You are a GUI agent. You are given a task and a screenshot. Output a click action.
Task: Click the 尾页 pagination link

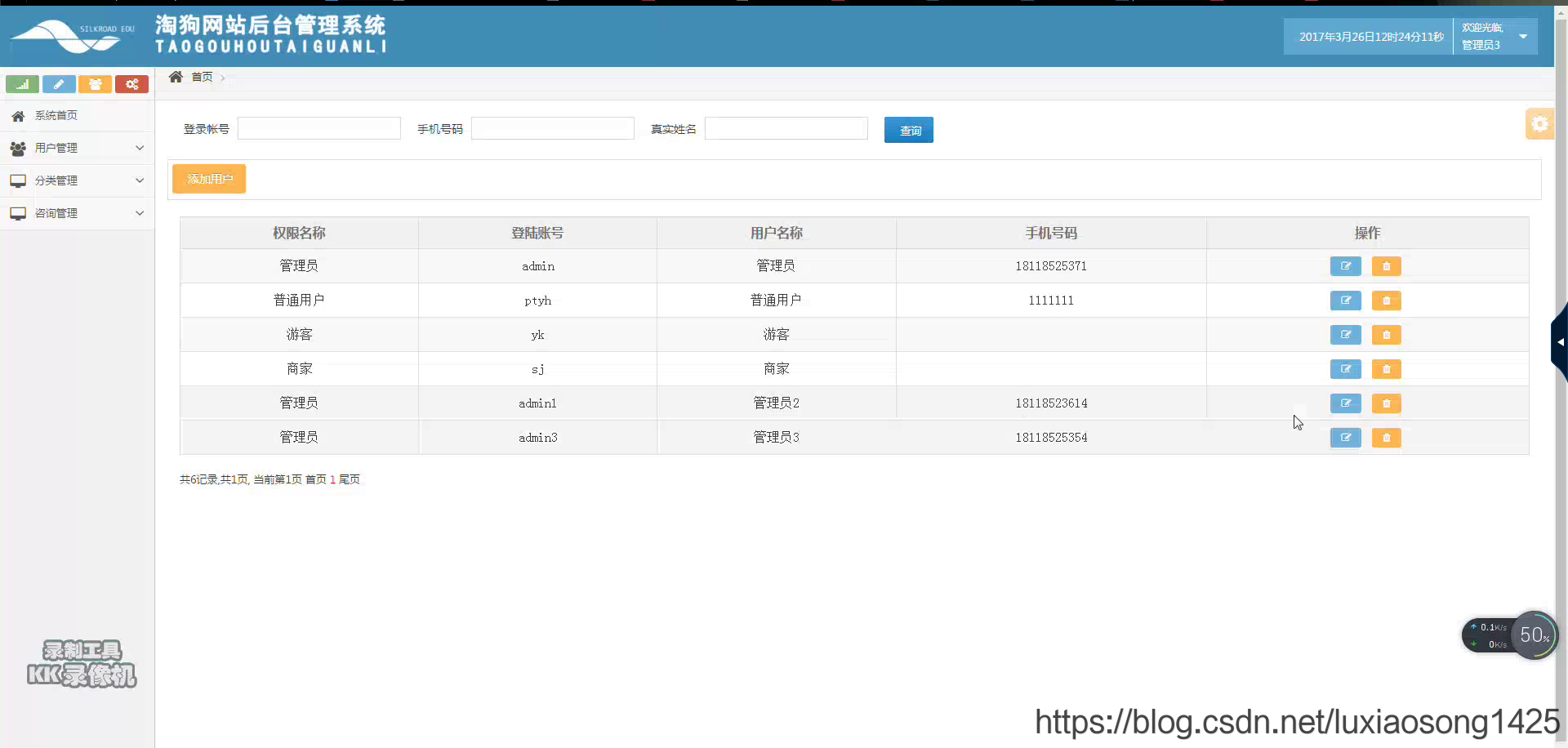(x=350, y=479)
